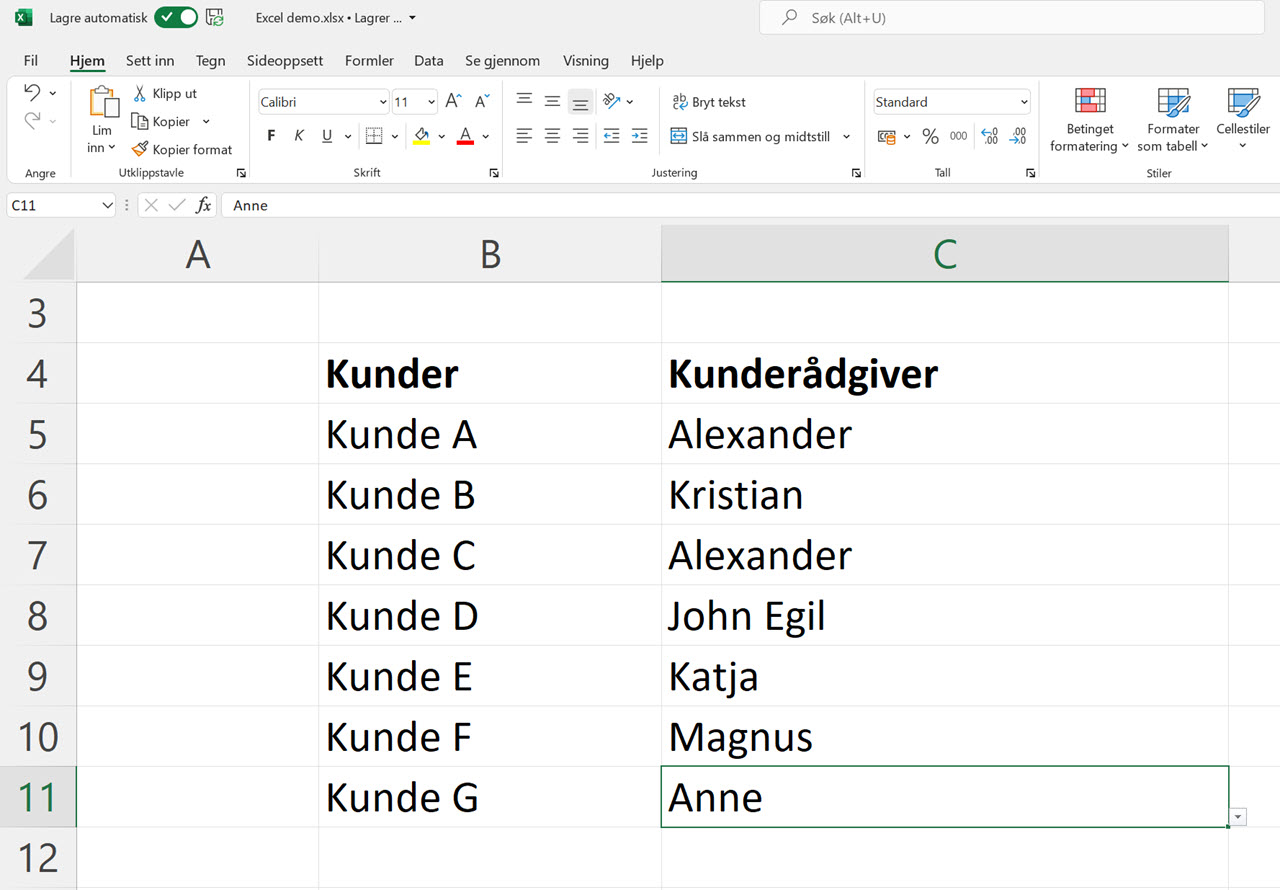Align text to middle of cell

coord(552,101)
